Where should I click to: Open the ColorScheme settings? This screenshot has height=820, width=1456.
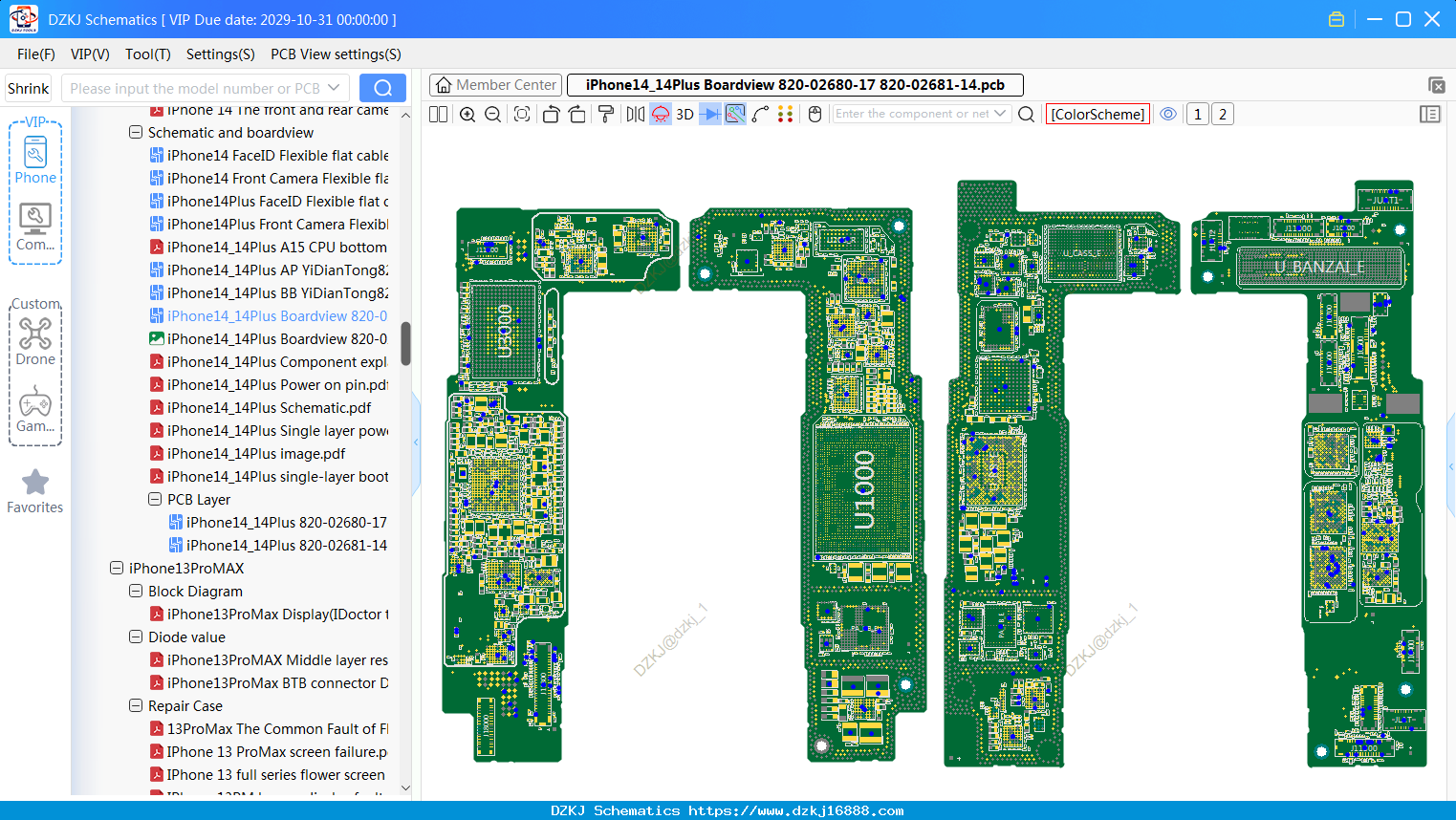(1097, 114)
